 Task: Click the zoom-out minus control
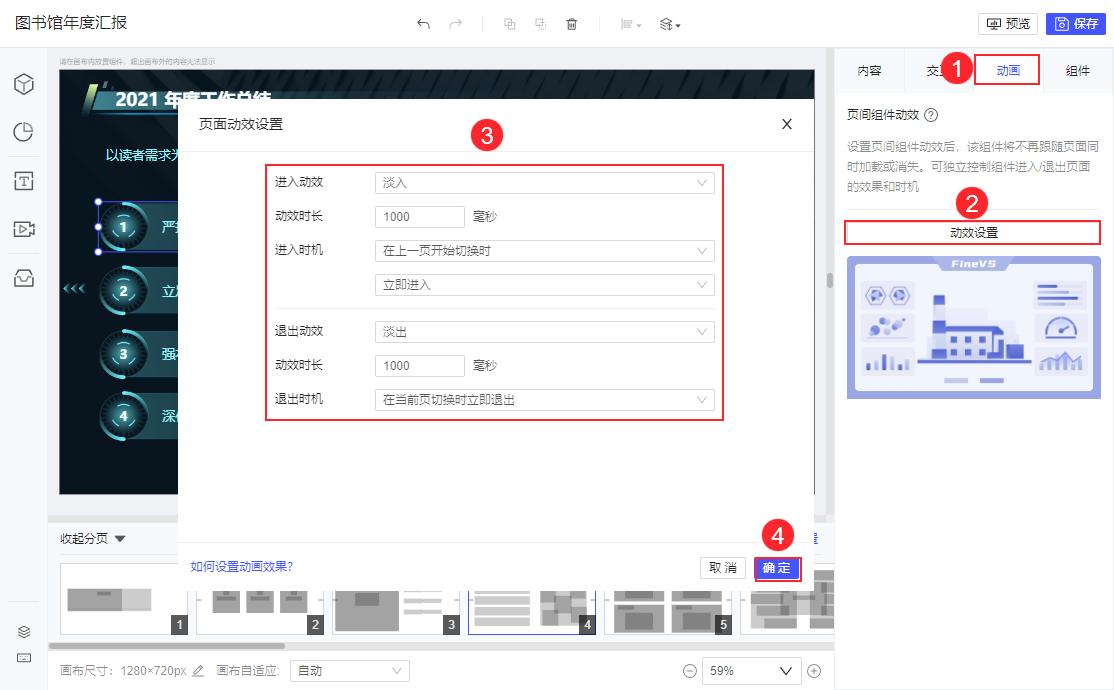[690, 670]
